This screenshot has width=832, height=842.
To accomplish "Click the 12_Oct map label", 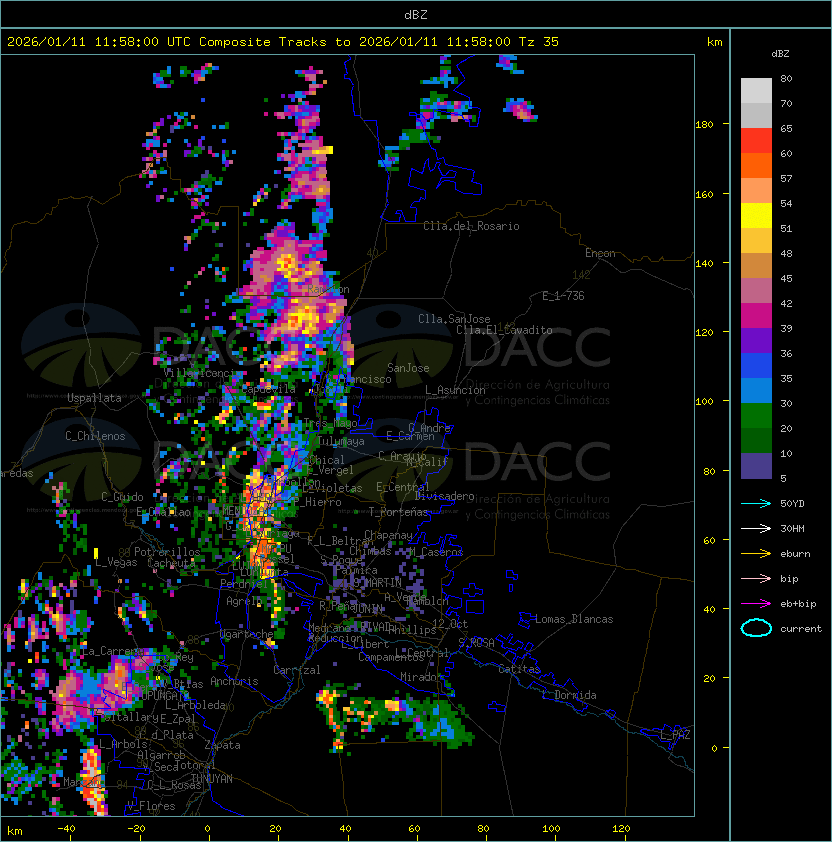I will [450, 624].
